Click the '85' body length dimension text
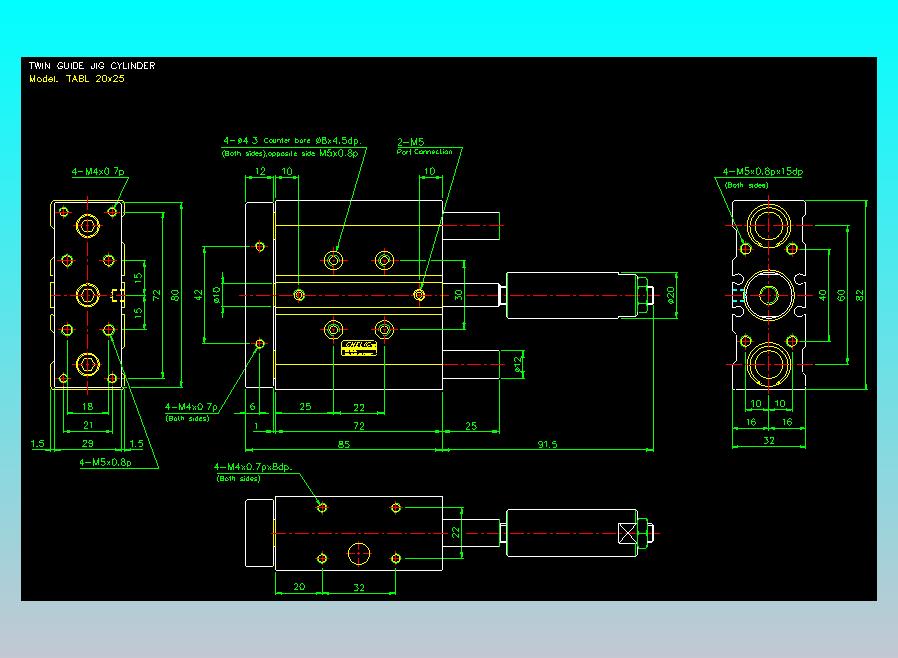The height and width of the screenshot is (658, 898). [343, 444]
